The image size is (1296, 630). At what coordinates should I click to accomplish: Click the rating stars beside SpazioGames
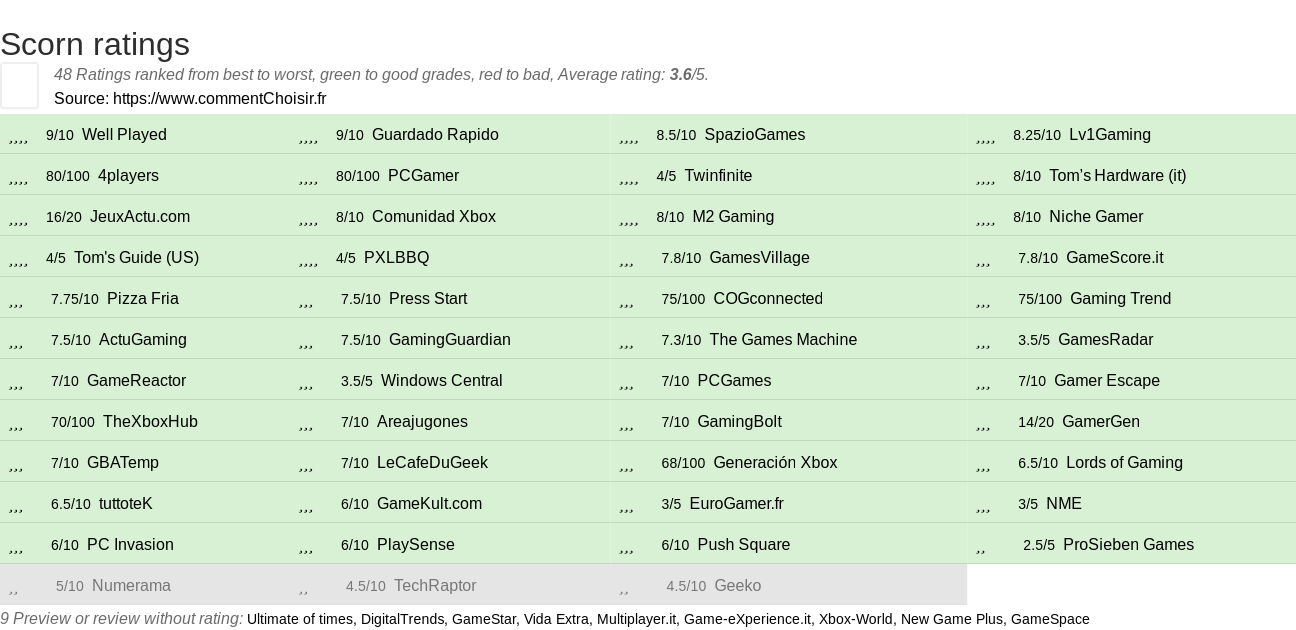[x=629, y=135]
